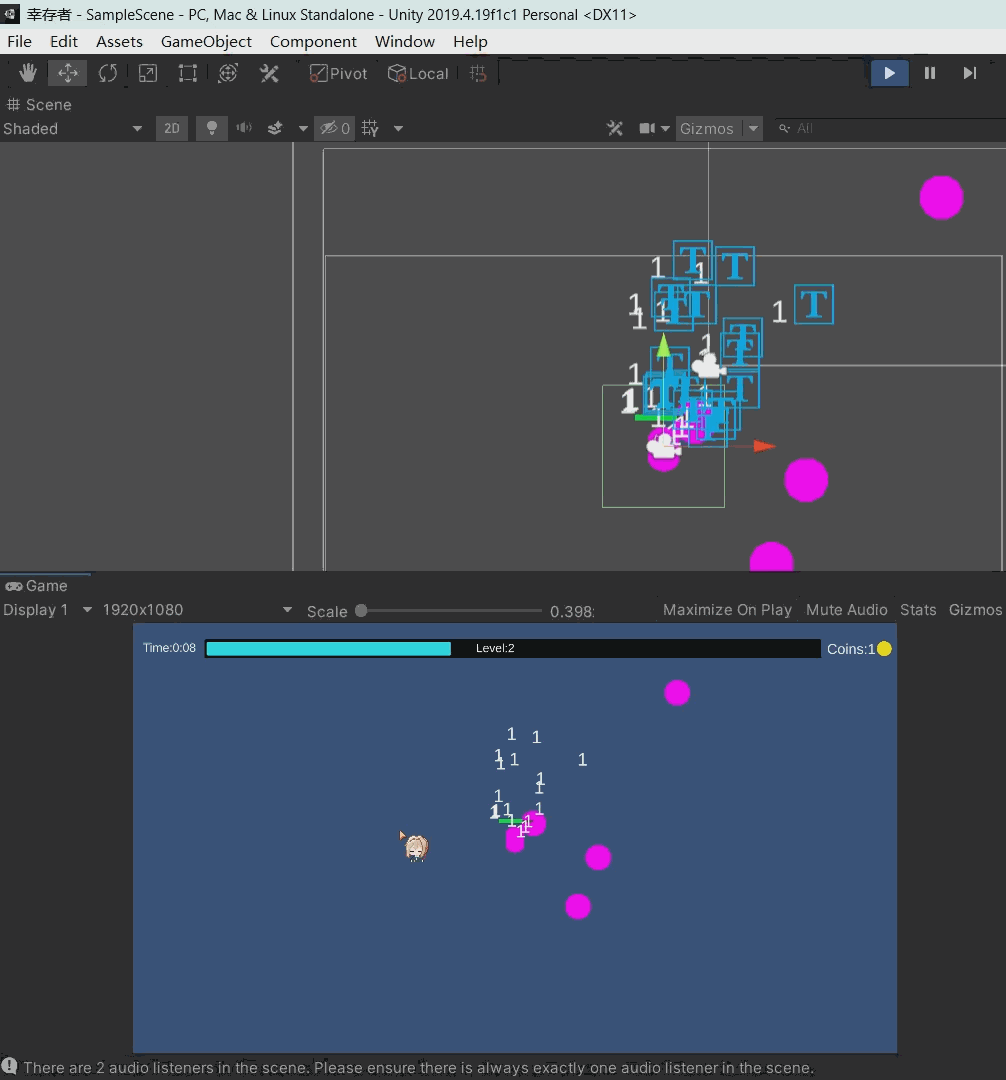Click the Step frame button

(969, 73)
